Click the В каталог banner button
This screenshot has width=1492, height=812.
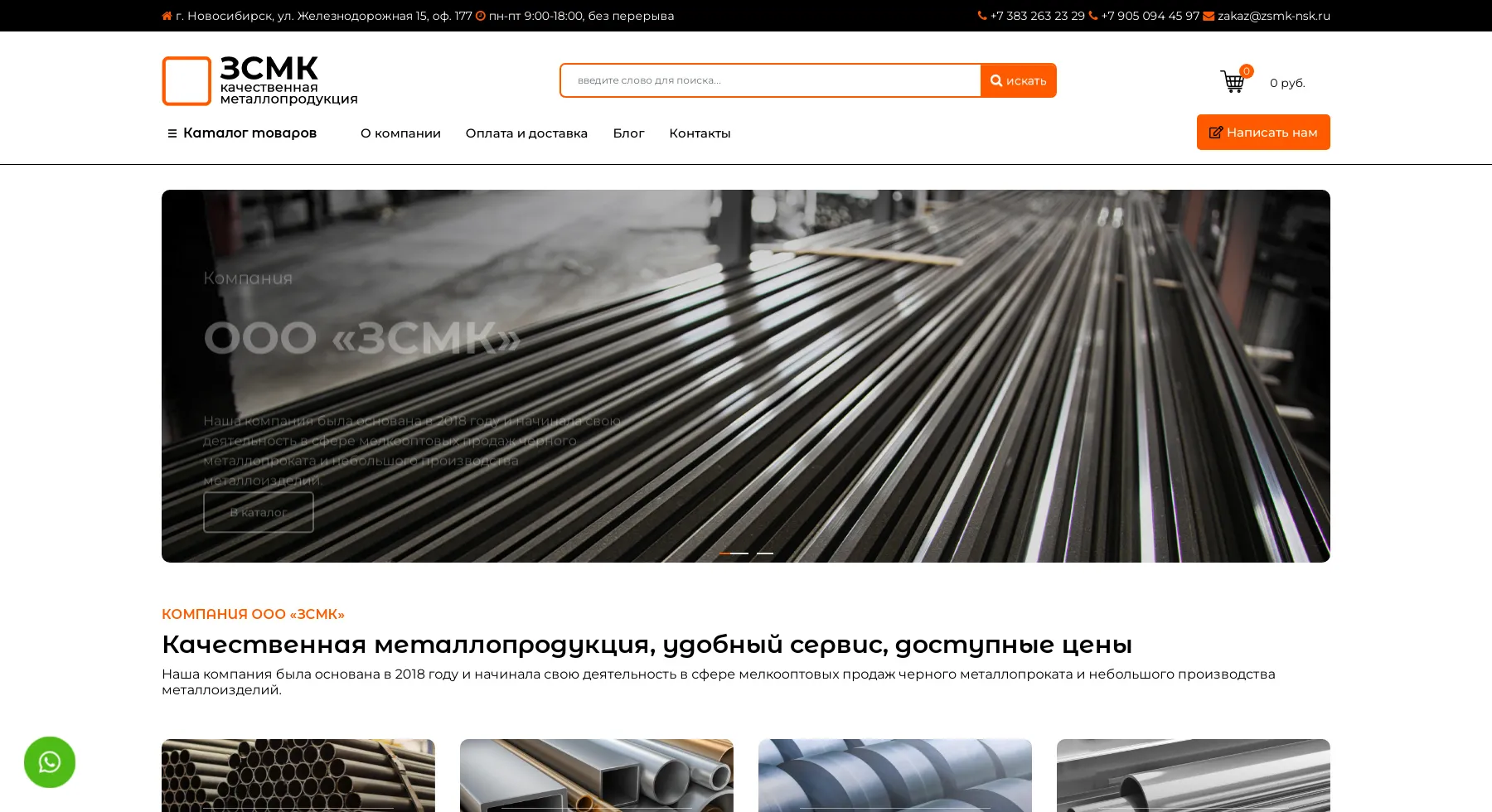point(259,512)
